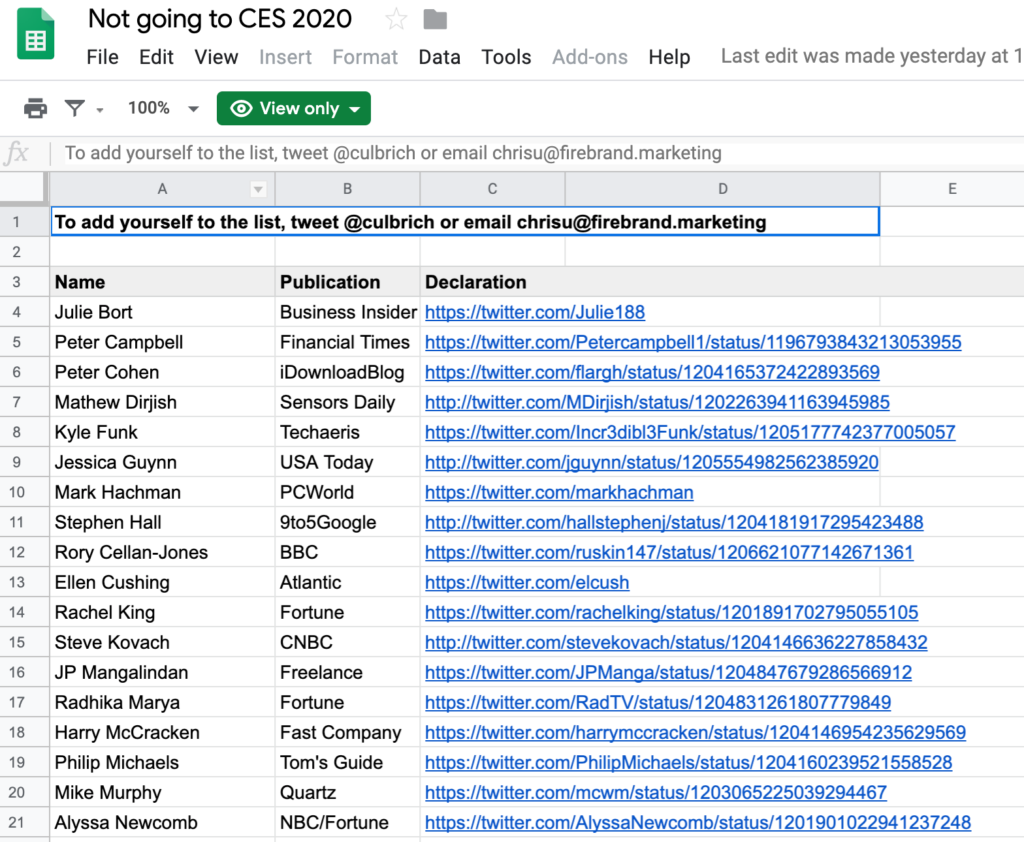Open jguynn status link
Screen dimensions: 1024x842
[652, 462]
